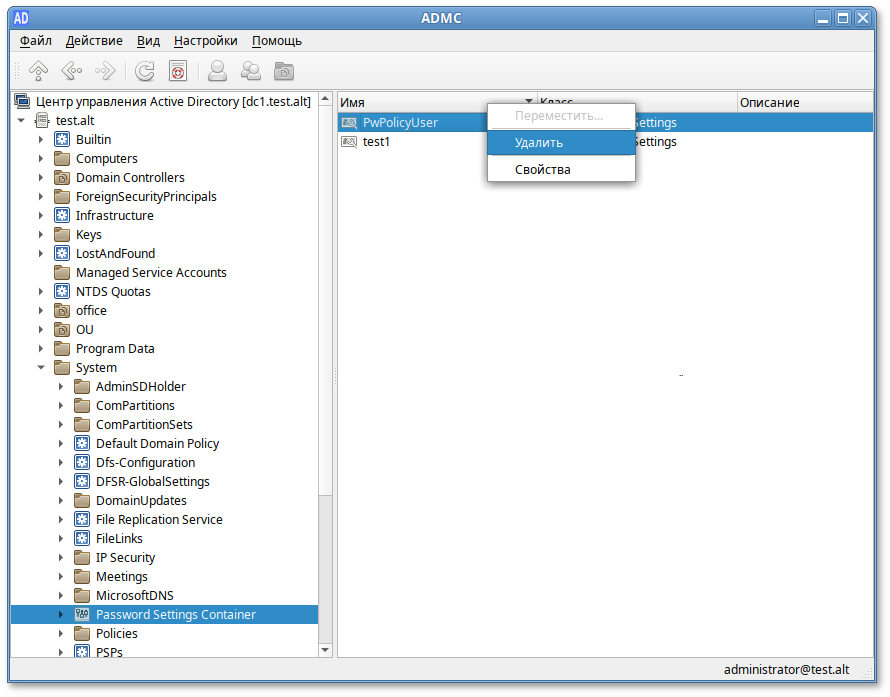The width and height of the screenshot is (890, 697).
Task: Select 'Удалить' in the context menu
Action: [539, 143]
